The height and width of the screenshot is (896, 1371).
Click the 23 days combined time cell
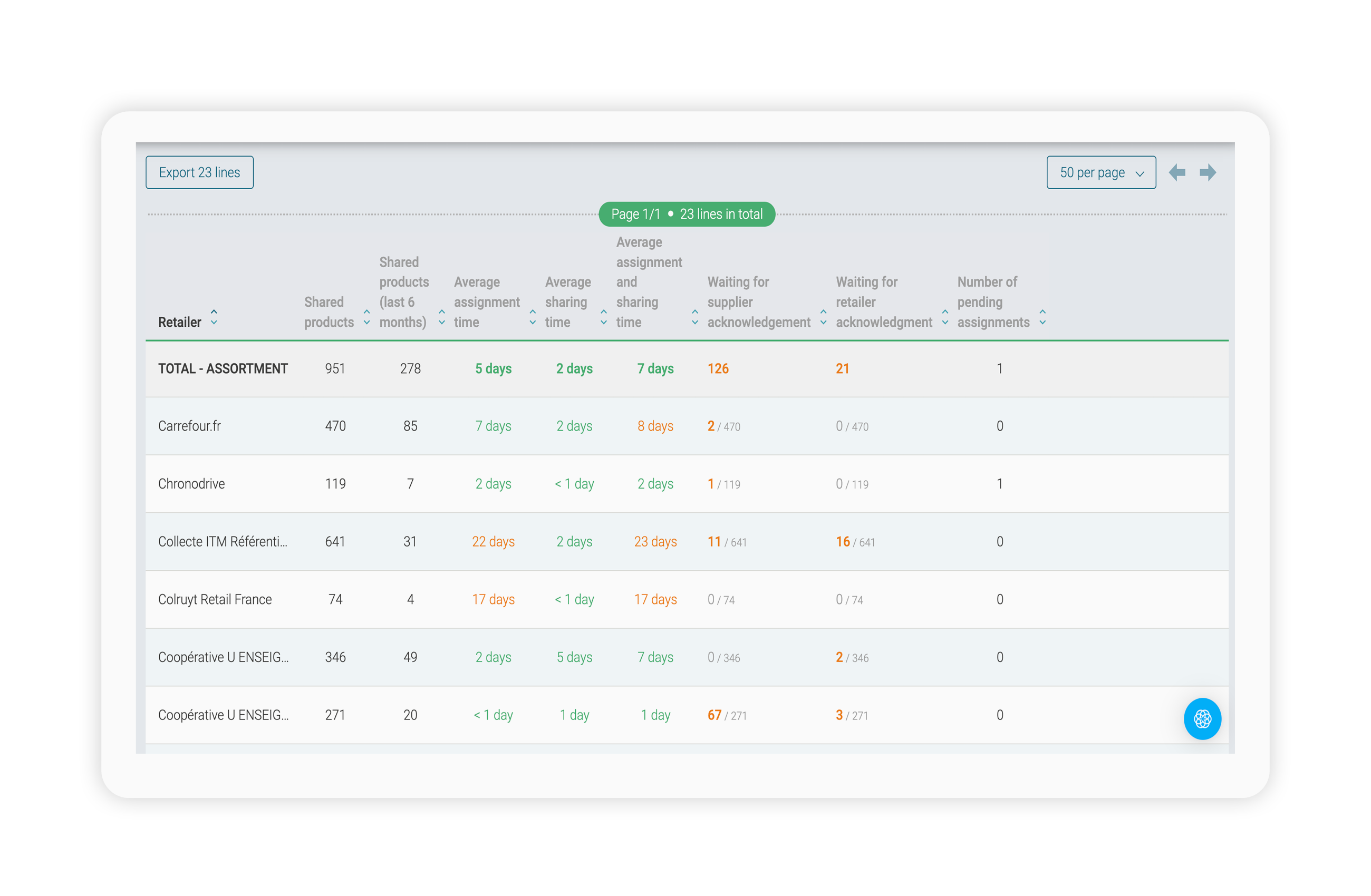(x=655, y=542)
